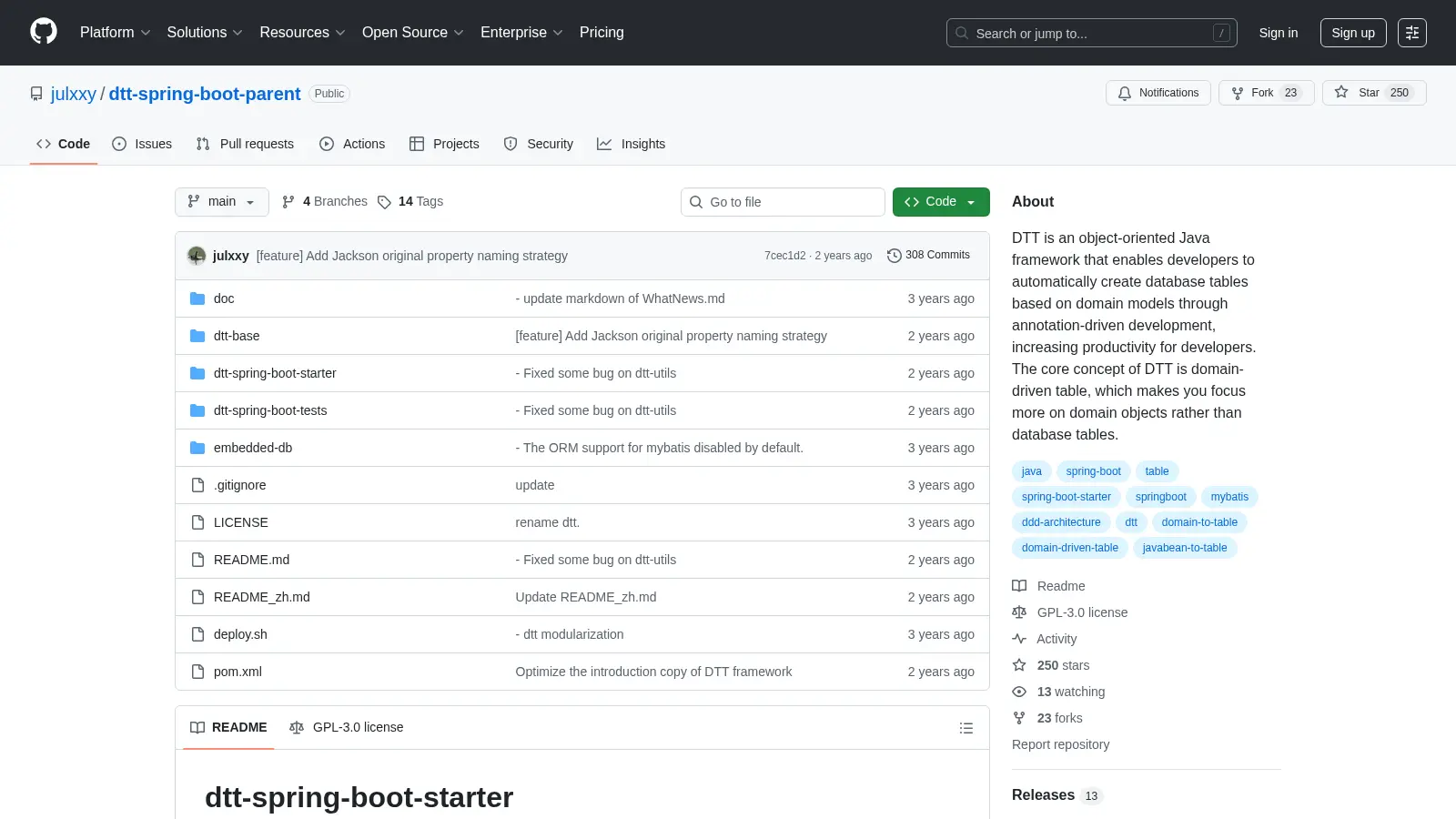
Task: Expand the Solutions menu
Action: 205,33
